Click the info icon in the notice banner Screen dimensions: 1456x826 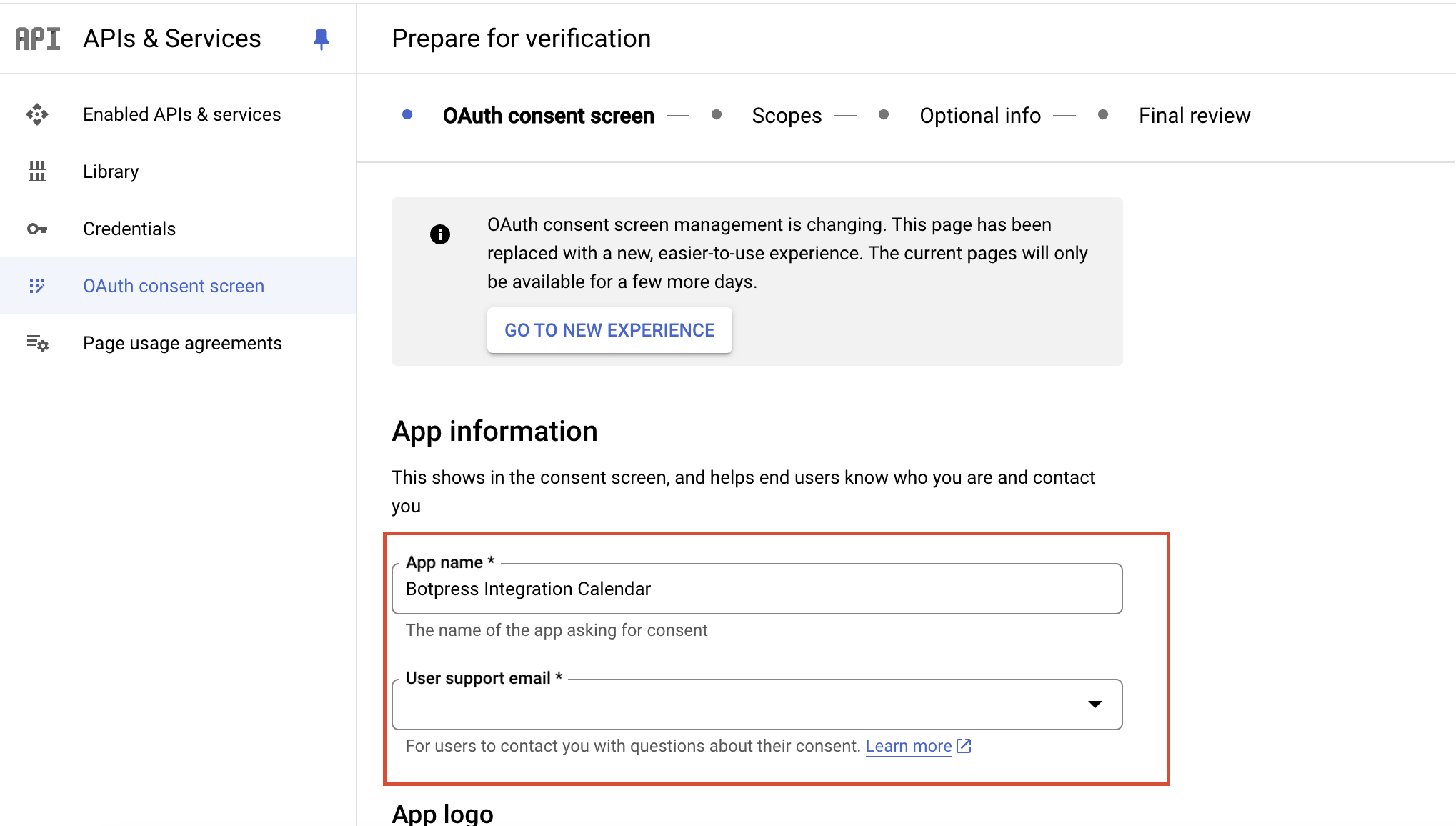440,234
